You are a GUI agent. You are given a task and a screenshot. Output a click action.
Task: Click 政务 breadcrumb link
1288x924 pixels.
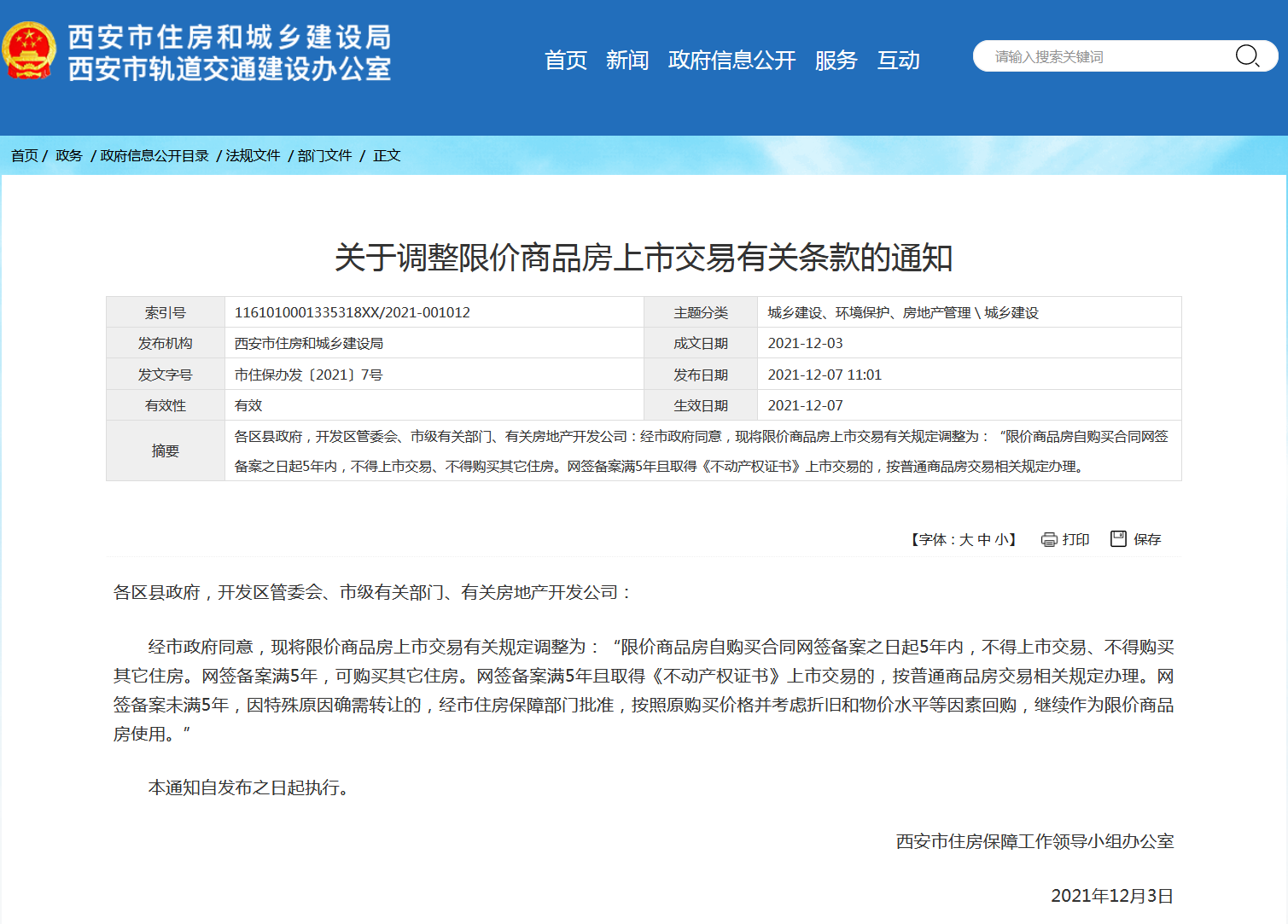69,155
